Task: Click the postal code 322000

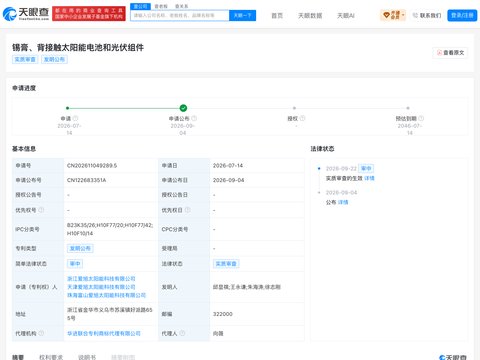Action: [223, 314]
